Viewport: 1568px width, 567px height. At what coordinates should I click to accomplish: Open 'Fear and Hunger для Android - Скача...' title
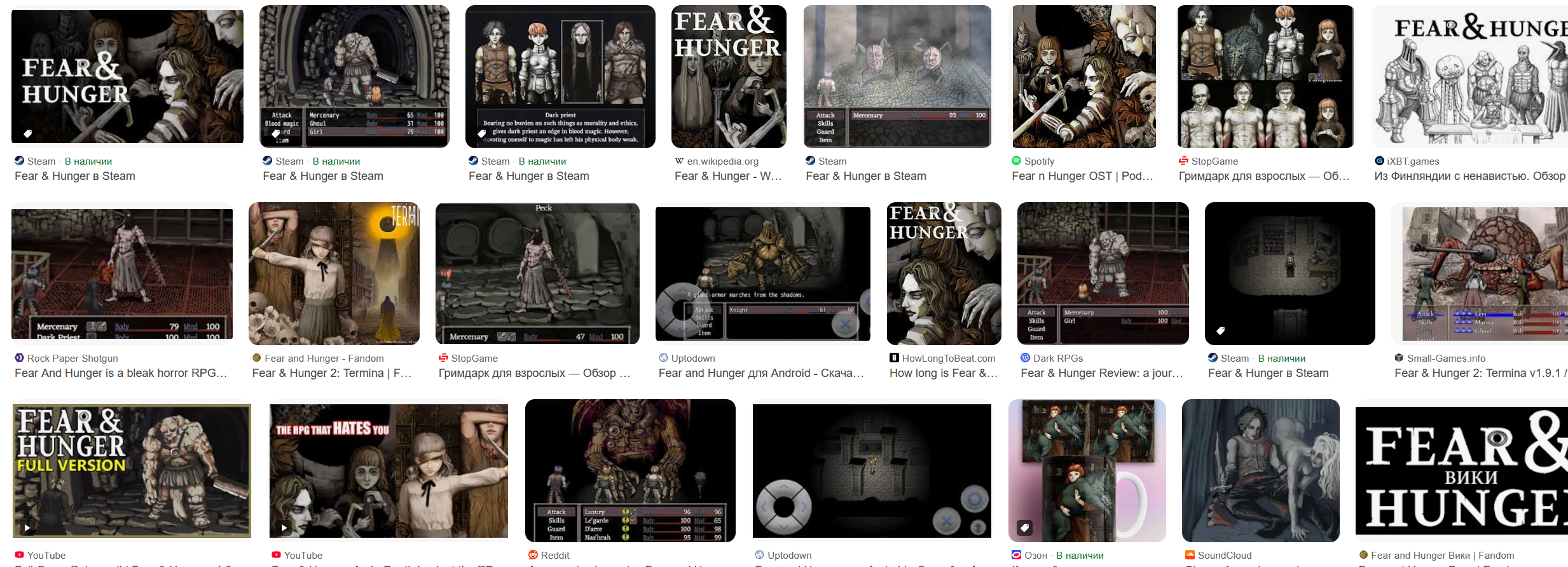click(x=761, y=373)
